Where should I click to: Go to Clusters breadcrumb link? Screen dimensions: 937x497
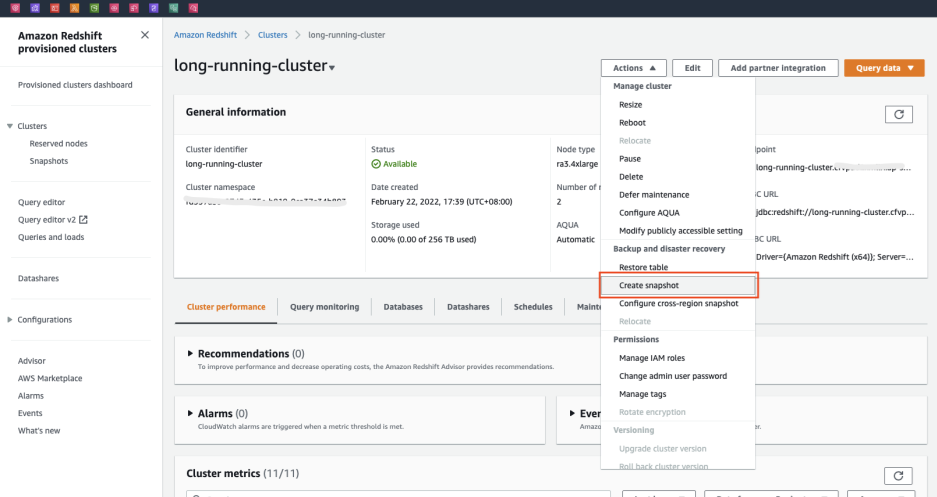[x=272, y=35]
